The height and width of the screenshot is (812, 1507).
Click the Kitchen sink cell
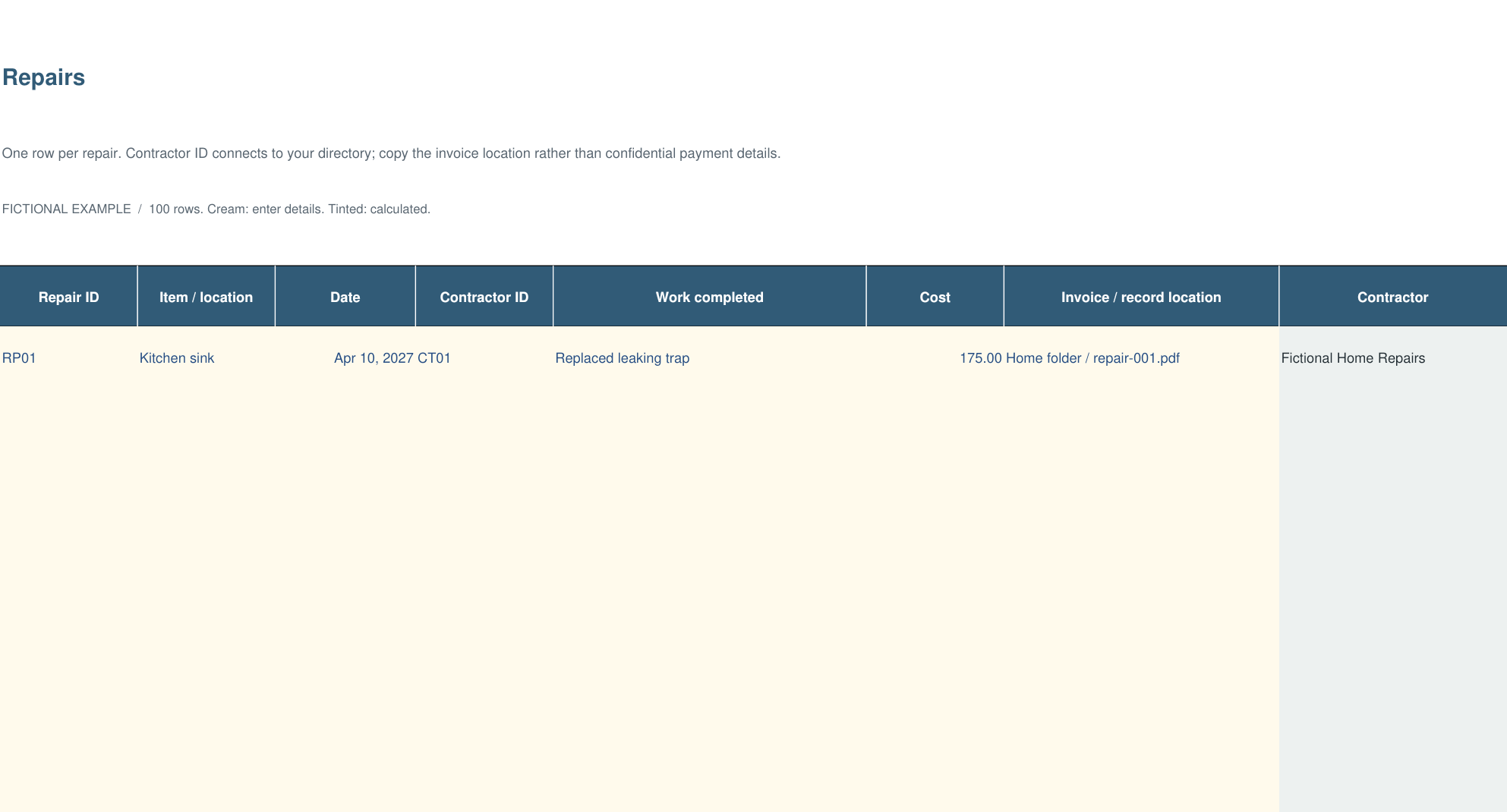[206, 358]
